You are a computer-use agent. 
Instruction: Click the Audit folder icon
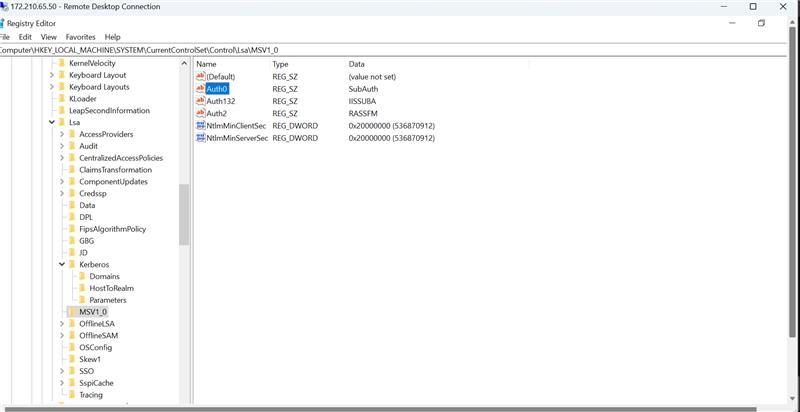tap(72, 146)
